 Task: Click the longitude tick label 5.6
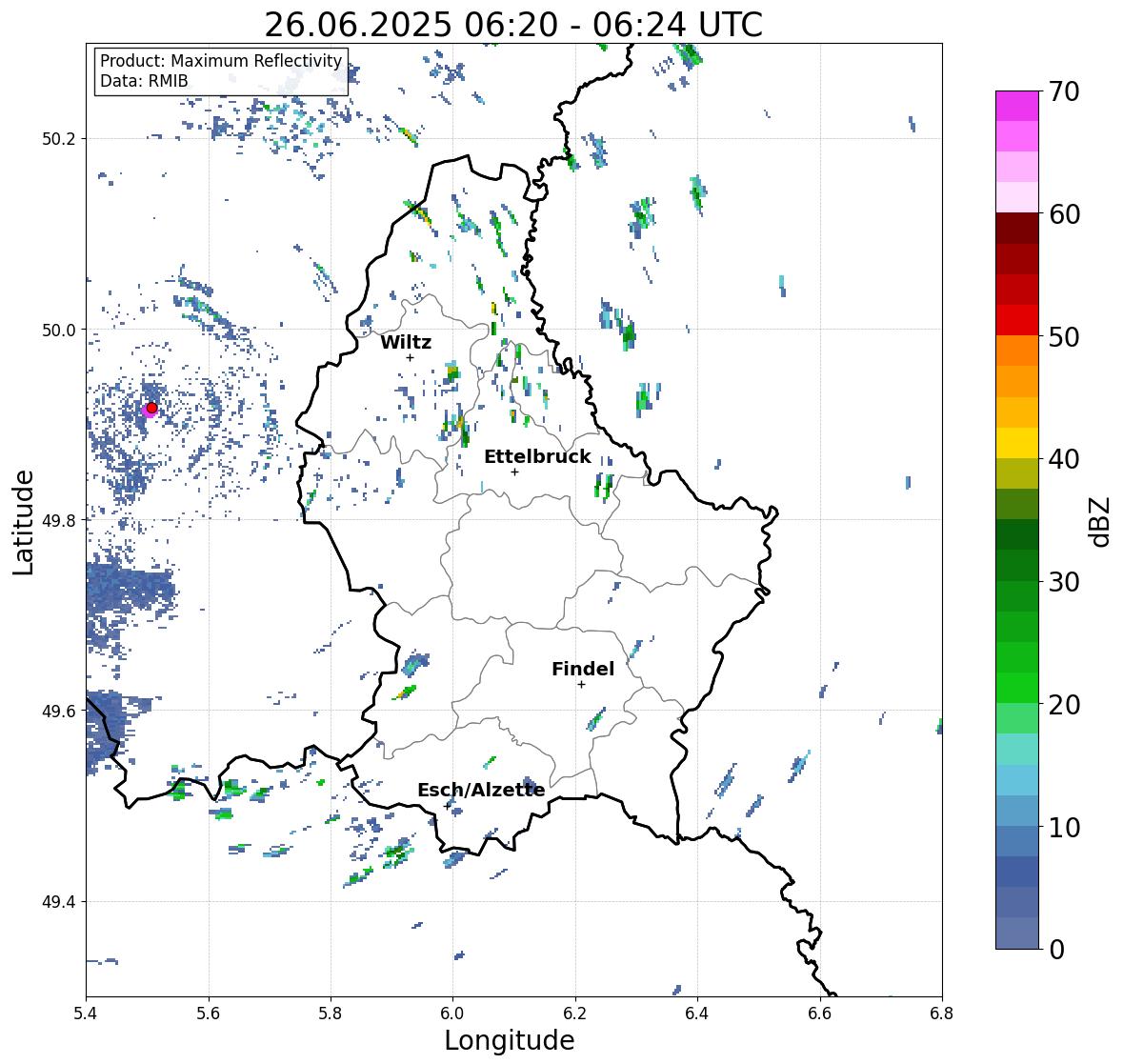click(209, 1014)
